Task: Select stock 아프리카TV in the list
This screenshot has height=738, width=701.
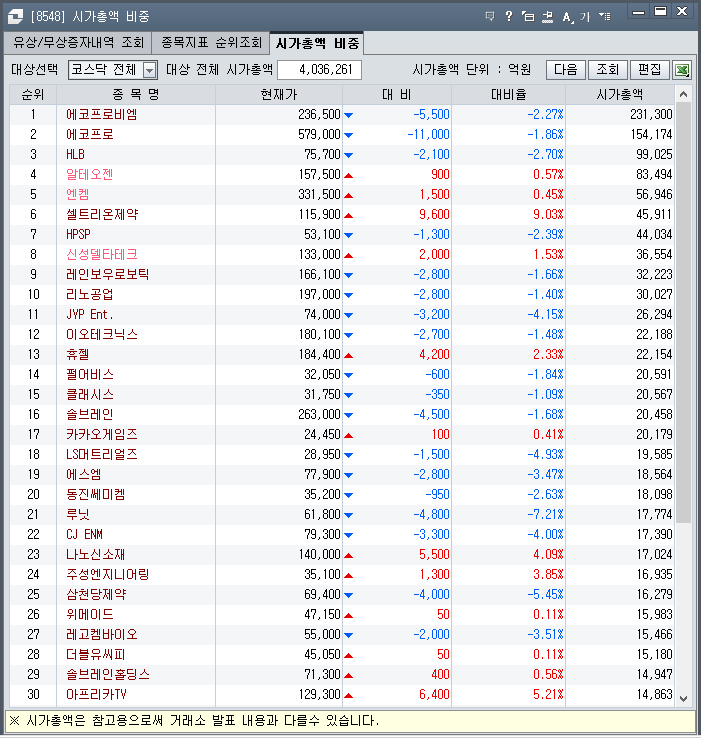Action: click(x=97, y=695)
